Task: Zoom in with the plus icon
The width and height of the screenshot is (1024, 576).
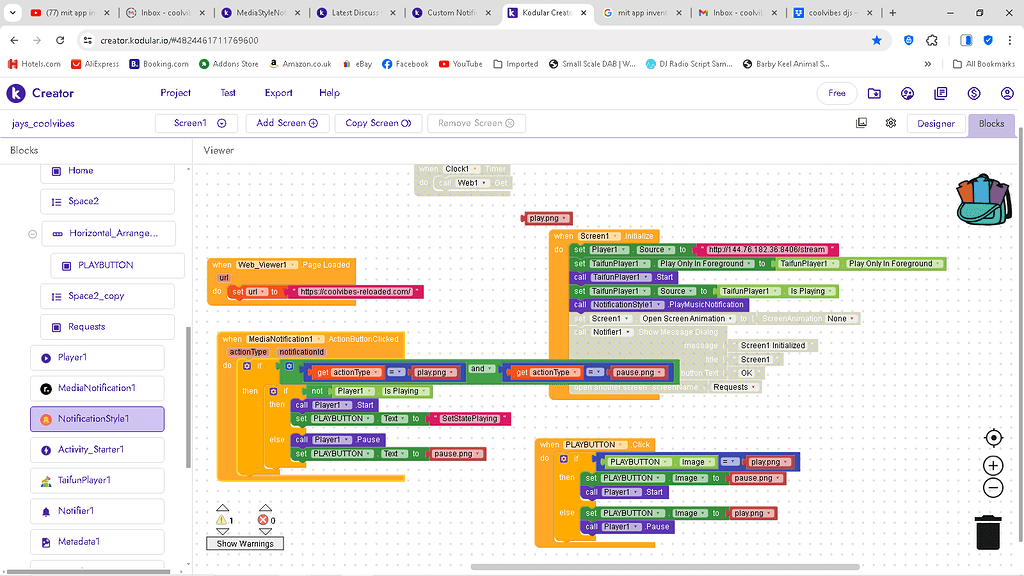Action: coord(993,466)
